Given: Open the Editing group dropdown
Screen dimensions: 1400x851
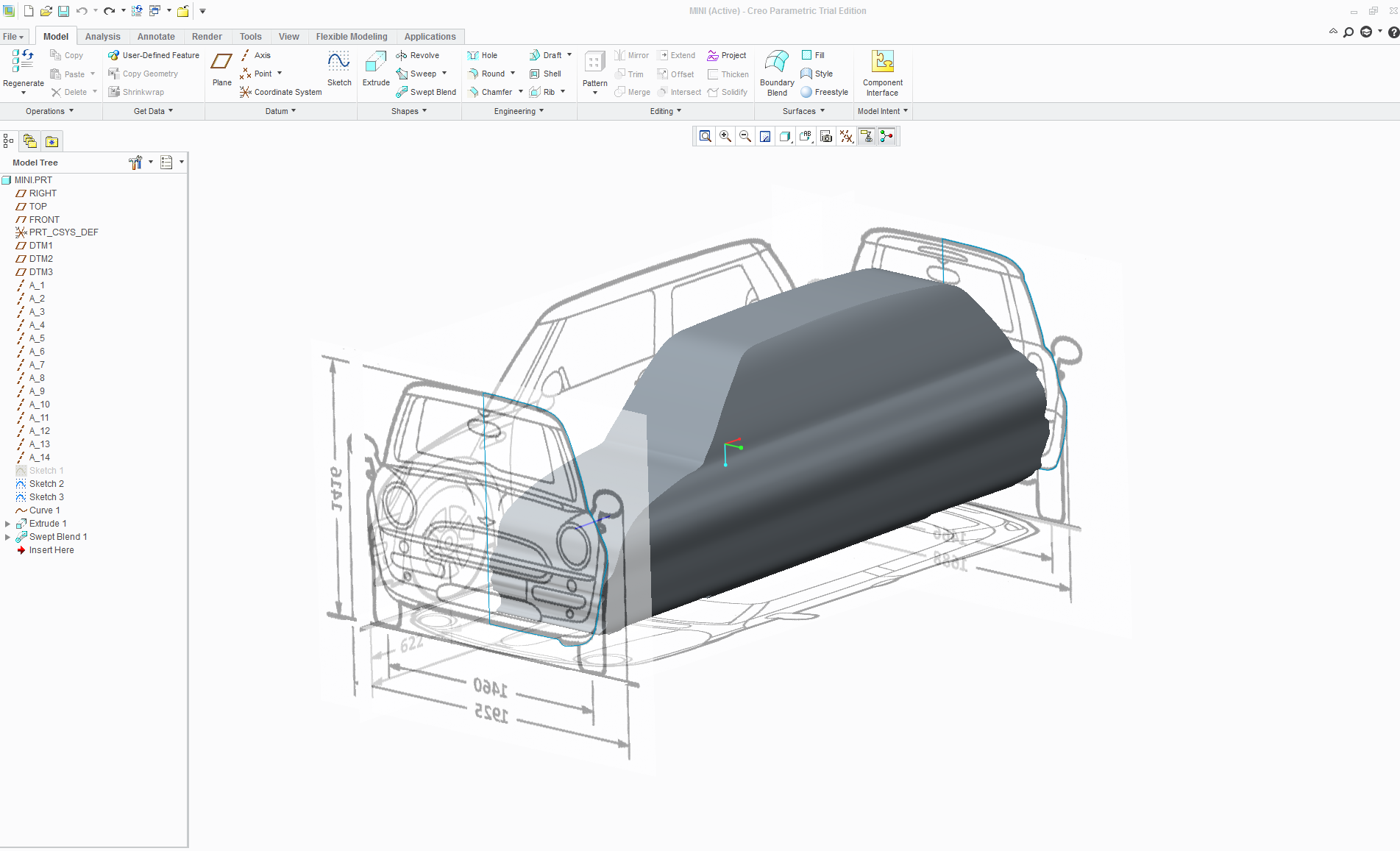Looking at the screenshot, I should [x=666, y=111].
